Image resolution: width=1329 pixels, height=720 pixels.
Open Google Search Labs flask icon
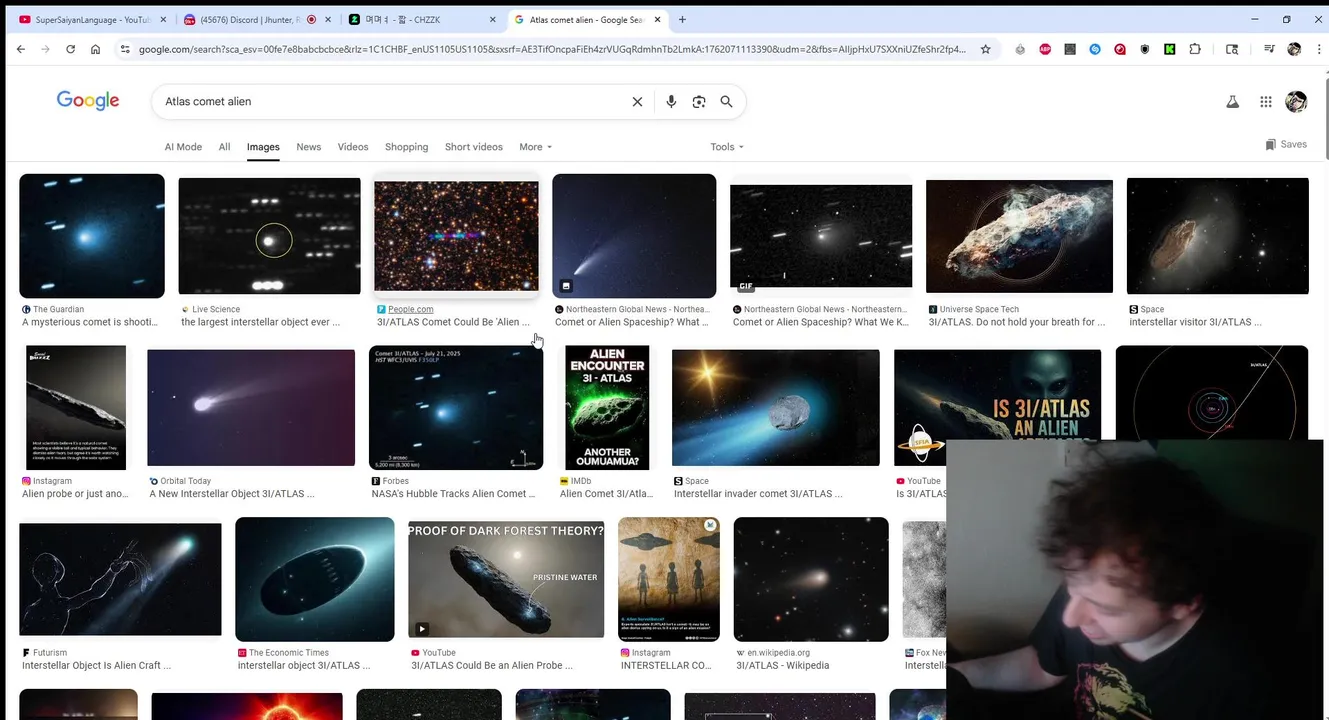[x=1233, y=102]
